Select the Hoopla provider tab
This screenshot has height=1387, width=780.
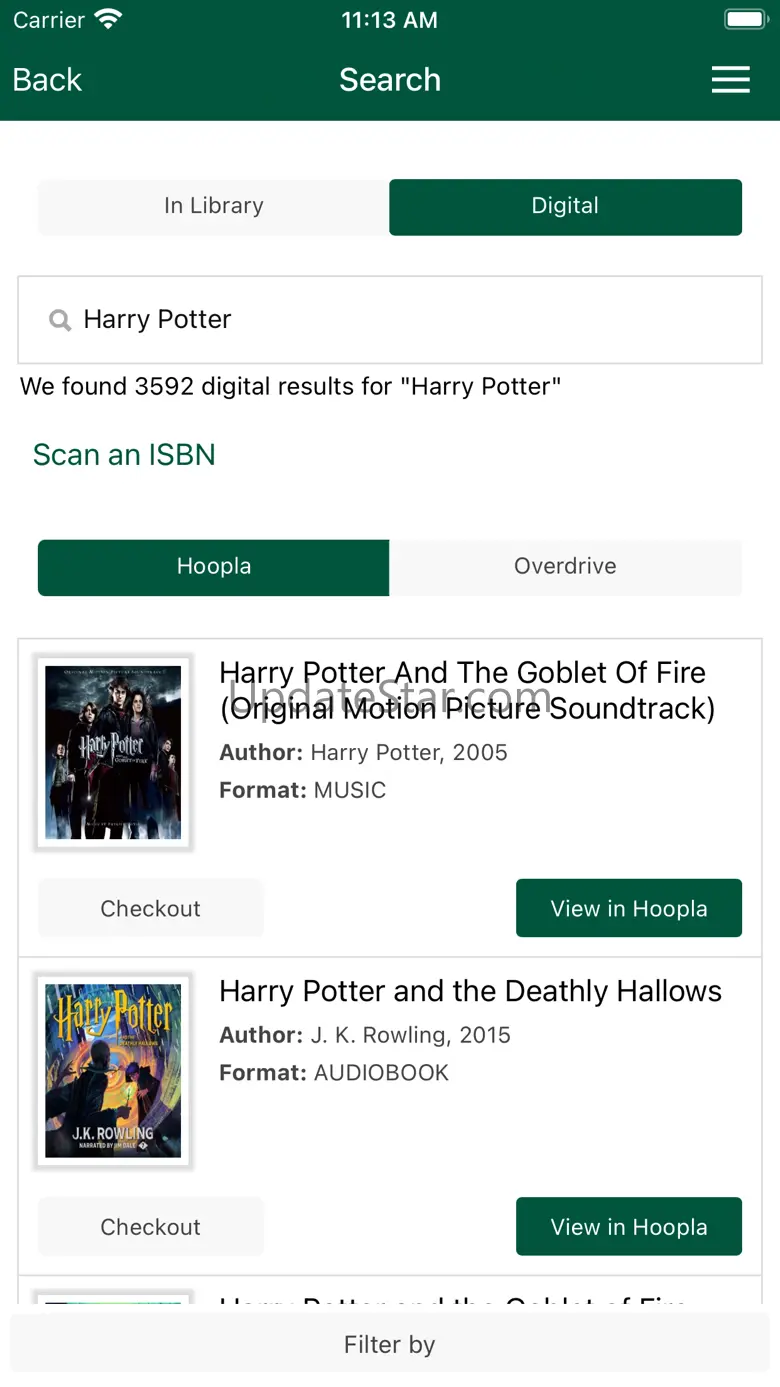(213, 566)
